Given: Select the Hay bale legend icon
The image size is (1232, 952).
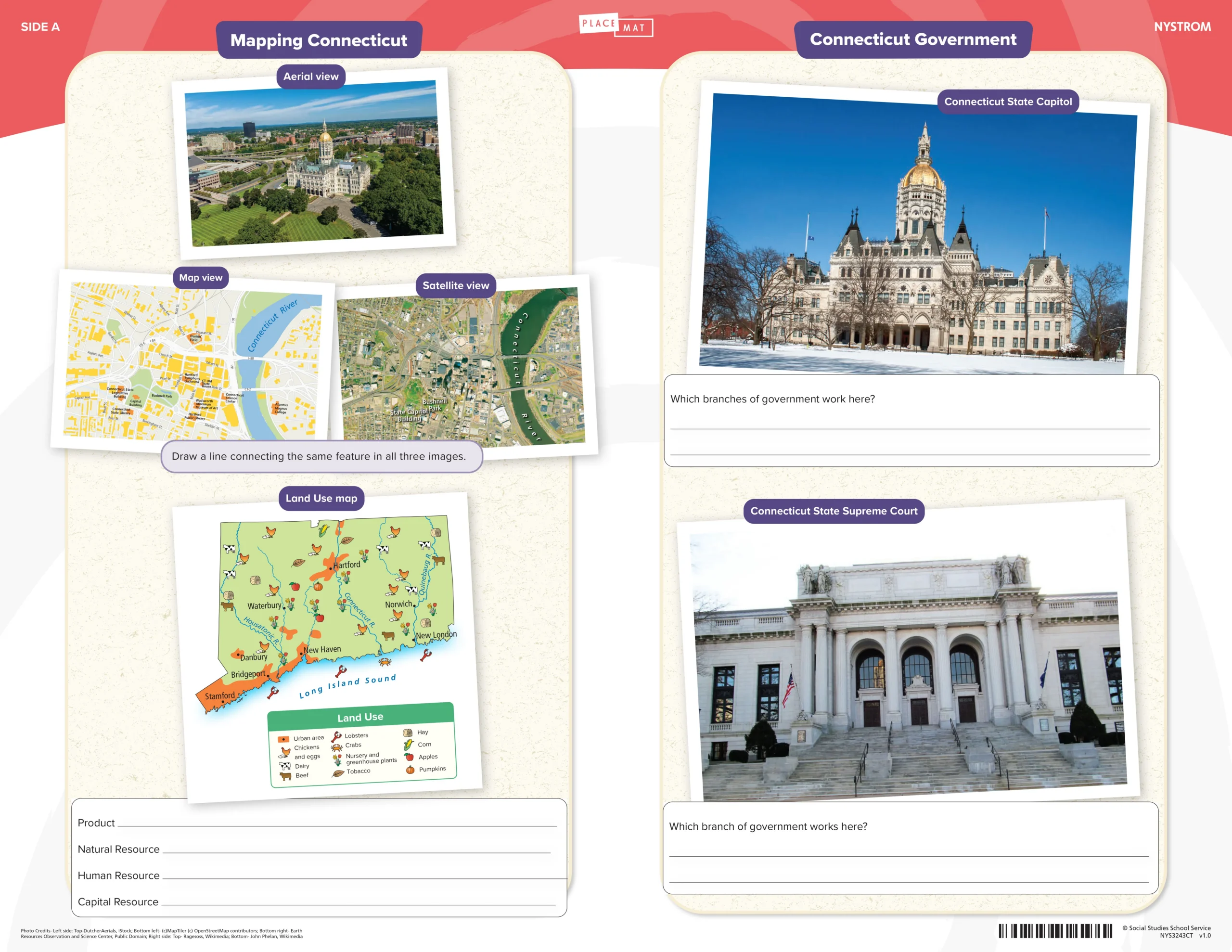Looking at the screenshot, I should click(407, 733).
